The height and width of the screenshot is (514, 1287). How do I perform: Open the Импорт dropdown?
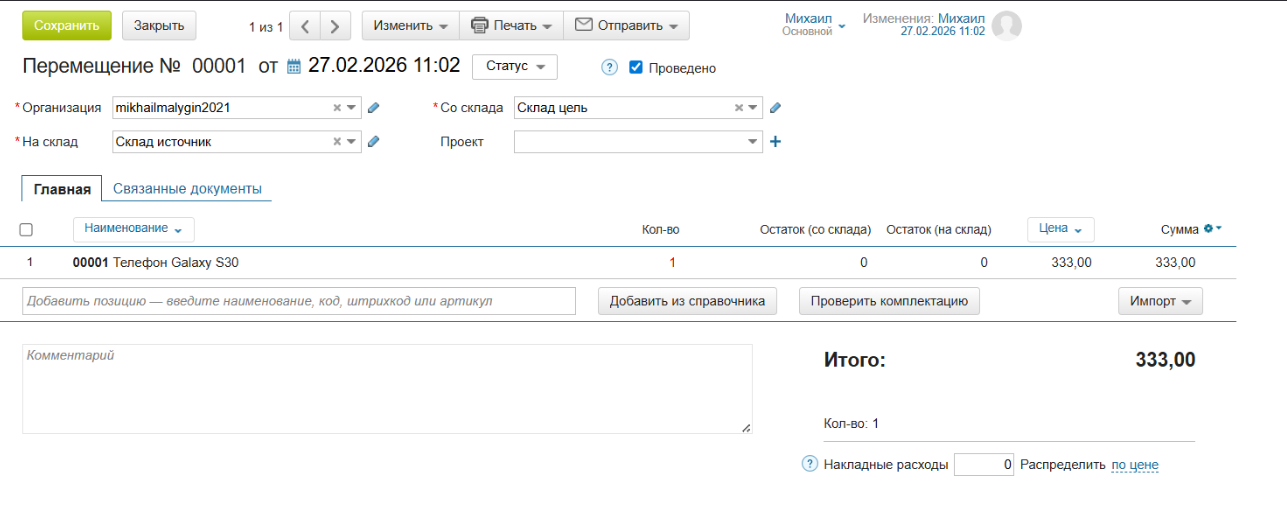pyautogui.click(x=1159, y=301)
